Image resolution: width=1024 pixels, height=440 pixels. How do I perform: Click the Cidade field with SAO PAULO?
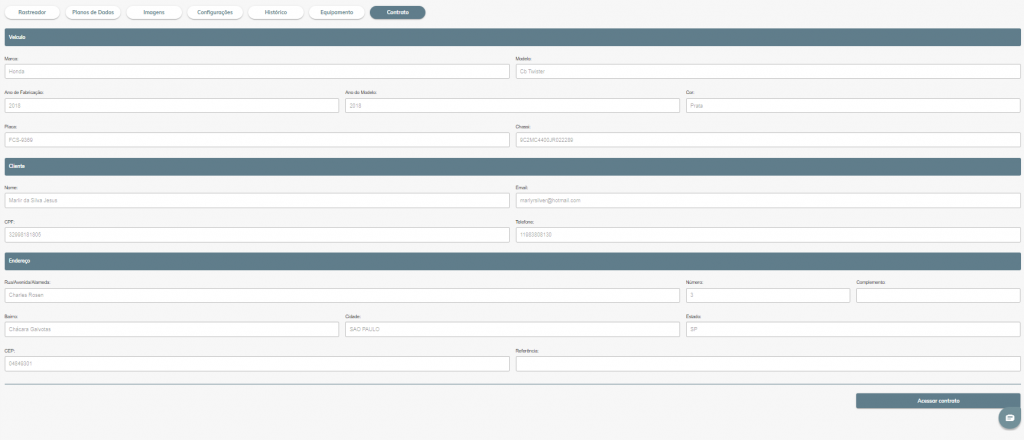513,329
